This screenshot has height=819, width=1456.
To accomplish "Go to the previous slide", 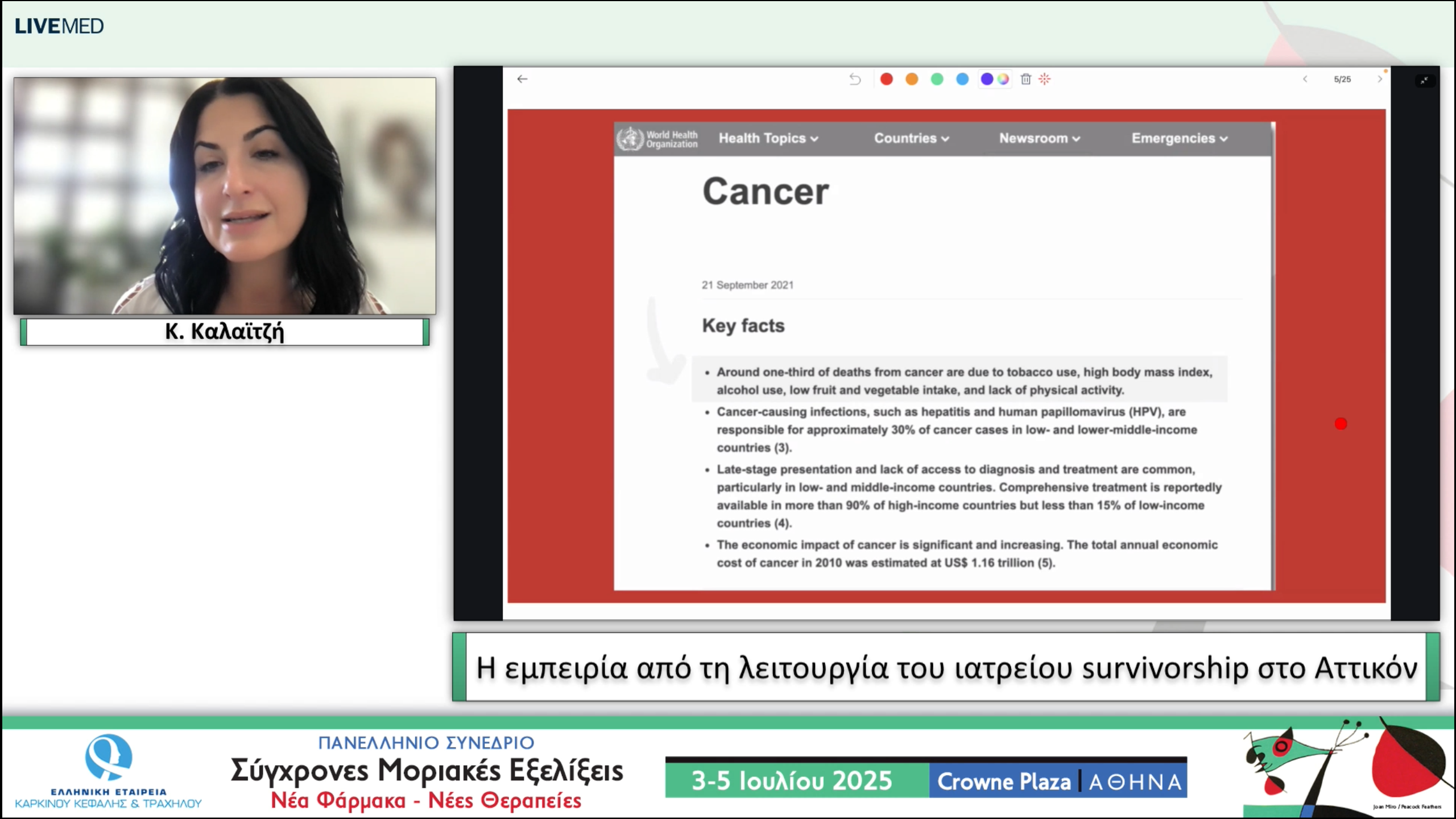I will click(x=1304, y=80).
